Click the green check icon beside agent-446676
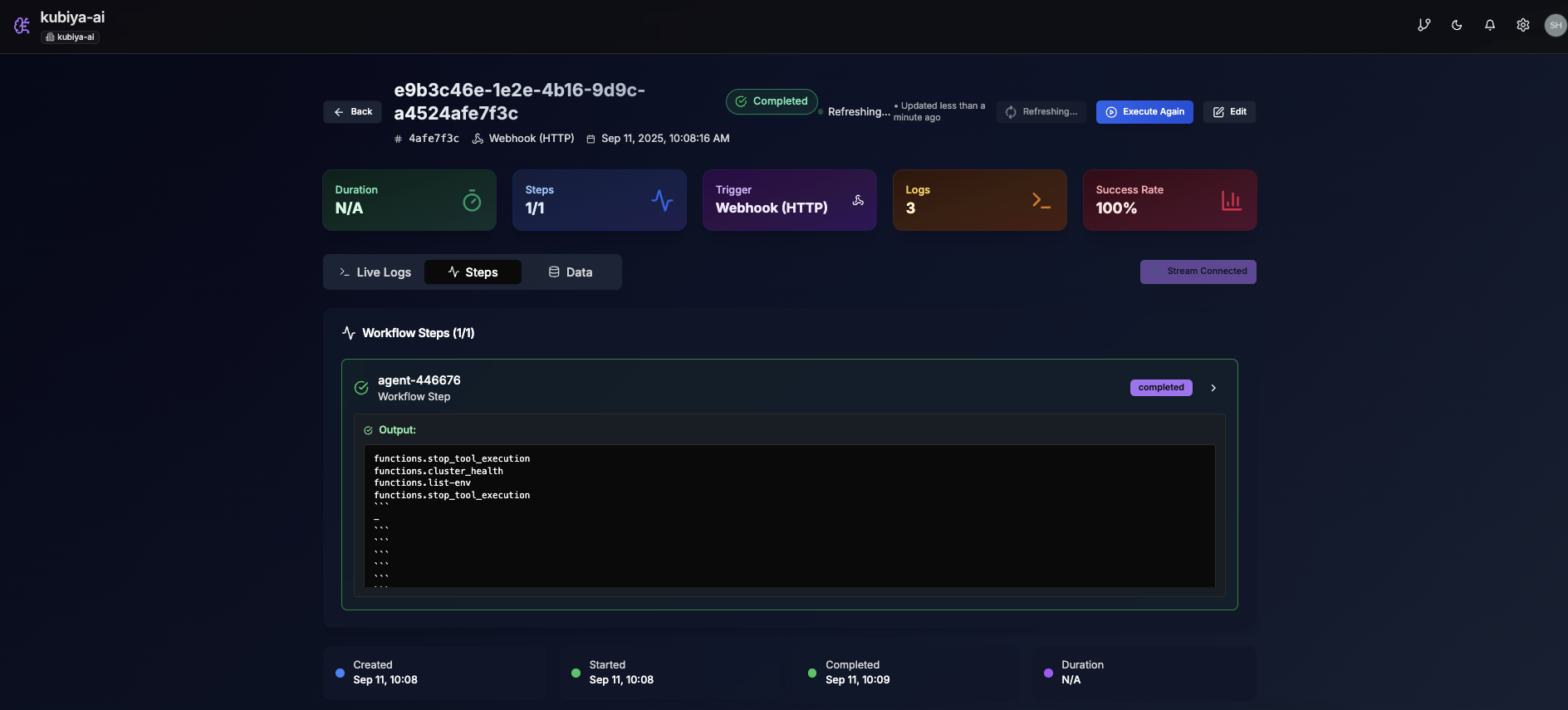Viewport: 1568px width, 710px height. [361, 388]
